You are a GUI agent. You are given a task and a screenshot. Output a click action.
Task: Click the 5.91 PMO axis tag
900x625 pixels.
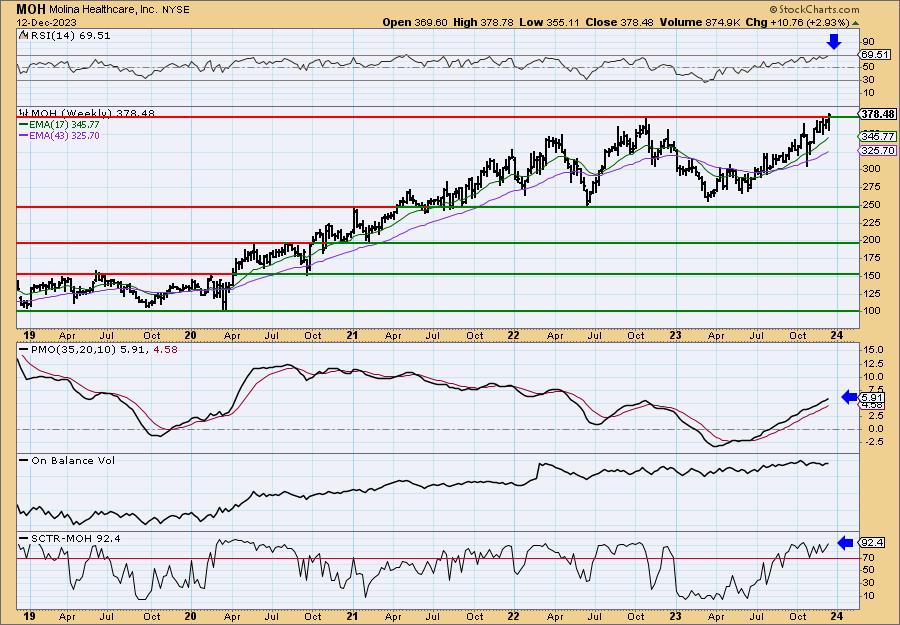[872, 398]
